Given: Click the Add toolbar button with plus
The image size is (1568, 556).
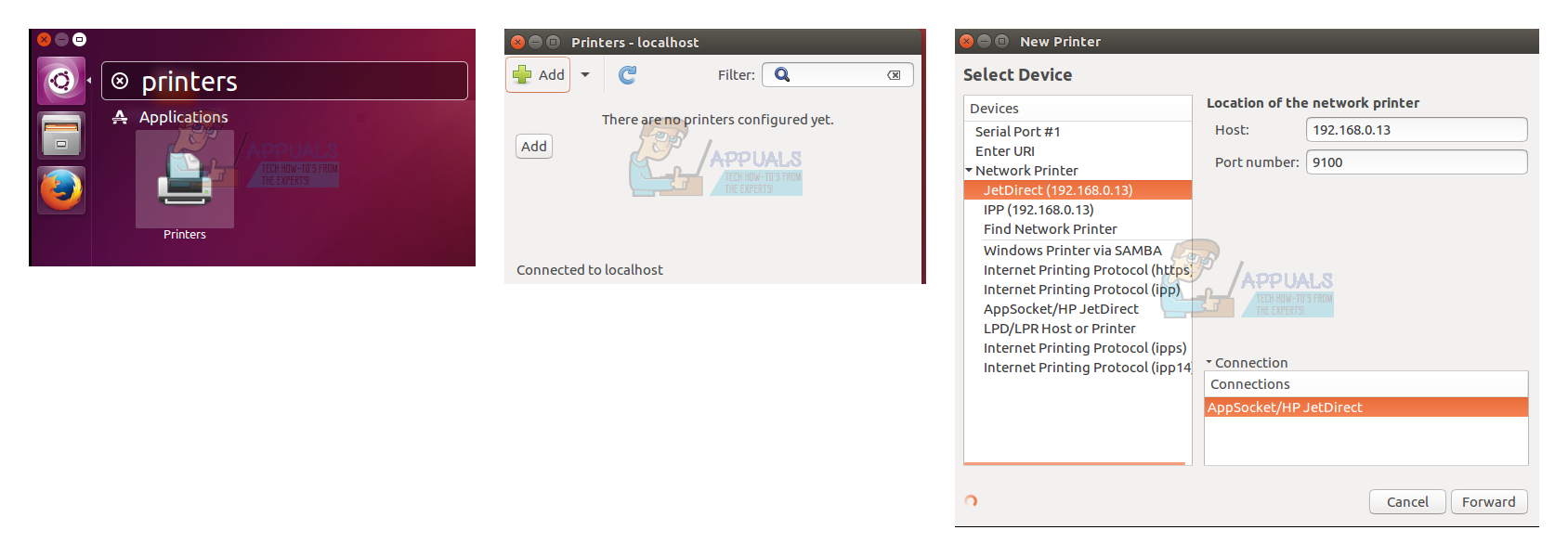Looking at the screenshot, I should [x=539, y=75].
